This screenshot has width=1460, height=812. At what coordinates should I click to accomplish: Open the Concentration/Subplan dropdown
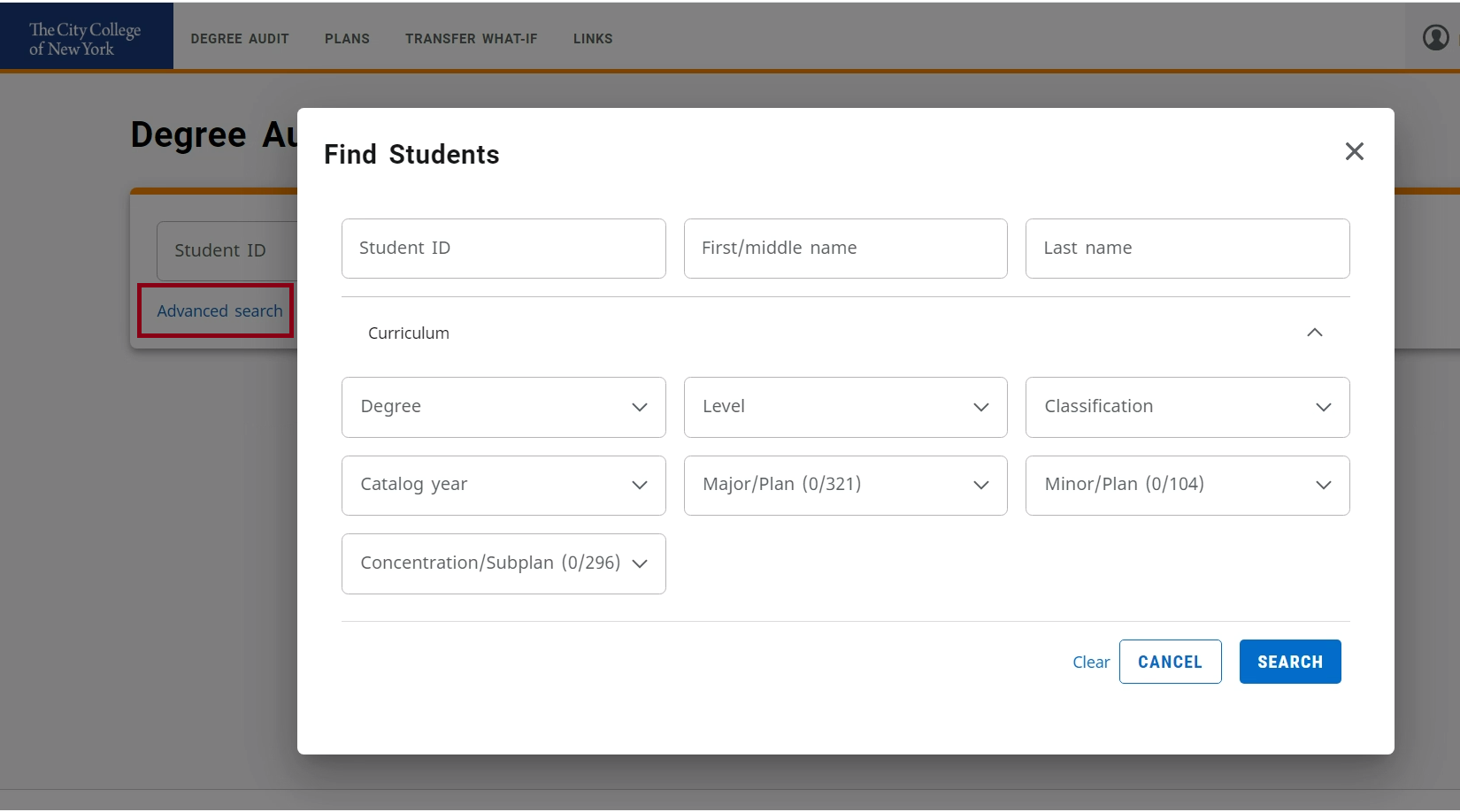tap(503, 563)
